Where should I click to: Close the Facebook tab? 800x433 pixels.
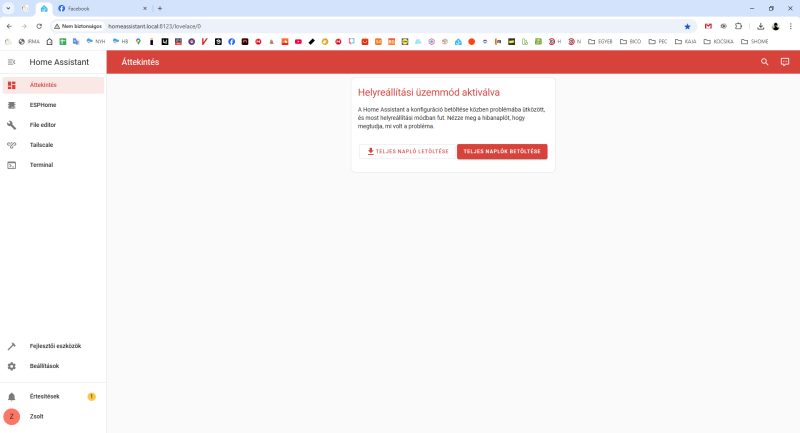tap(145, 9)
